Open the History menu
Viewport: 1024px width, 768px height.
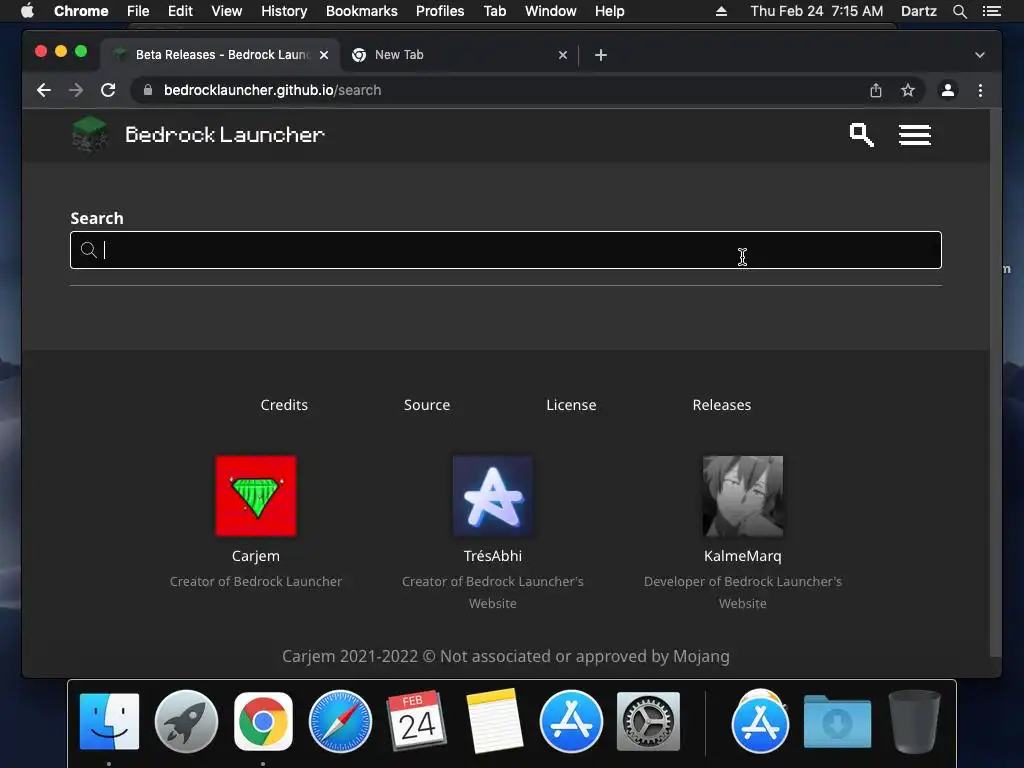point(284,11)
